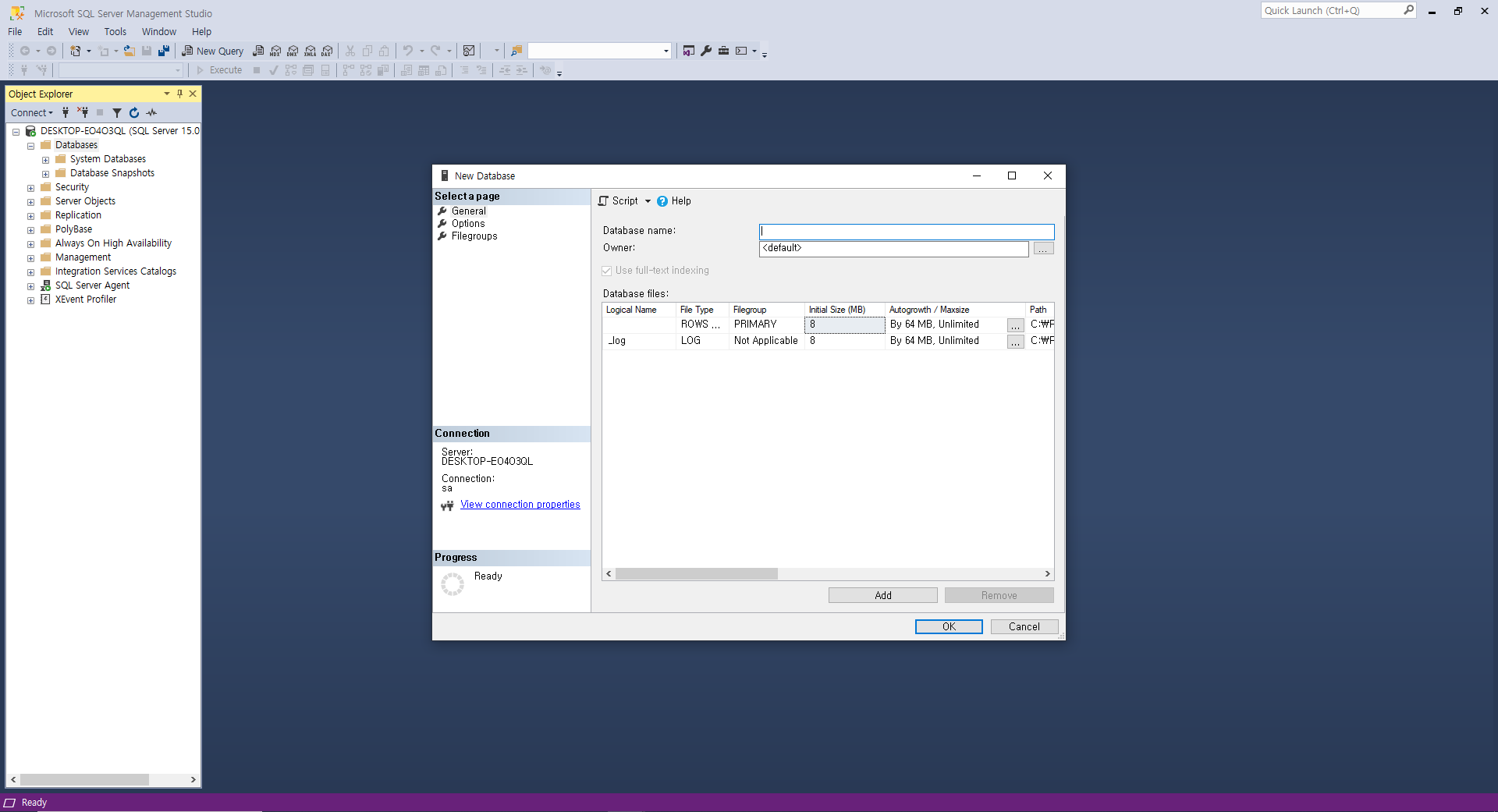Click View connection properties link

(x=520, y=505)
